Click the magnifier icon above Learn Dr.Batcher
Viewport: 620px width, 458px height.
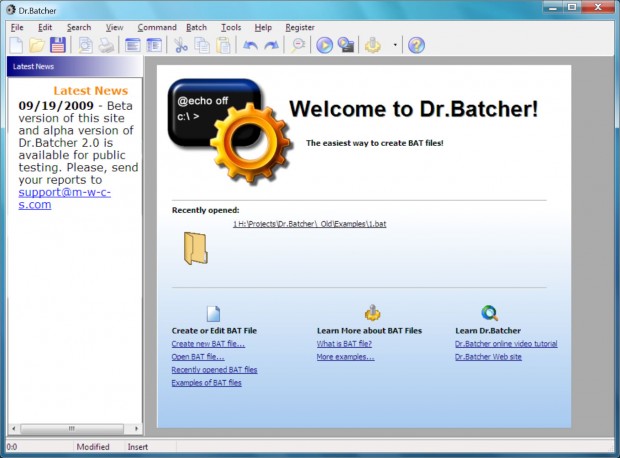pos(490,312)
